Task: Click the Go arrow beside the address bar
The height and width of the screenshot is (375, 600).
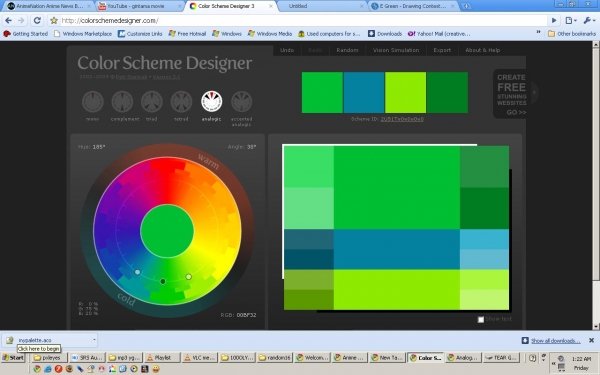Action: tap(554, 20)
